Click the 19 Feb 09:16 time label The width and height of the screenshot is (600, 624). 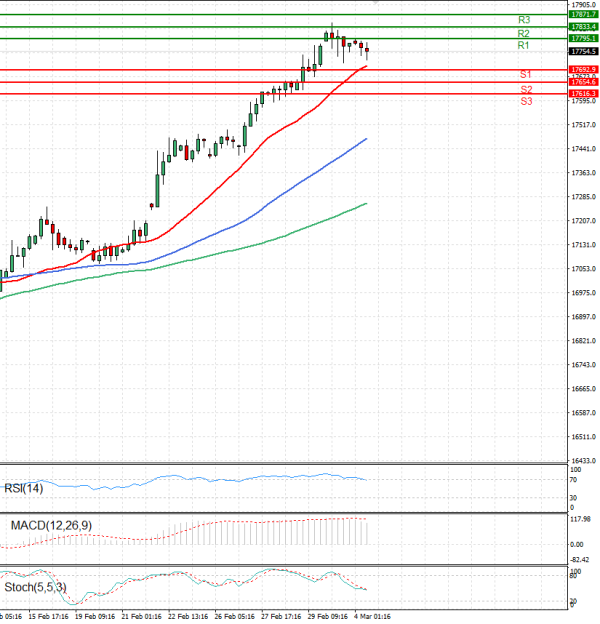click(x=95, y=616)
